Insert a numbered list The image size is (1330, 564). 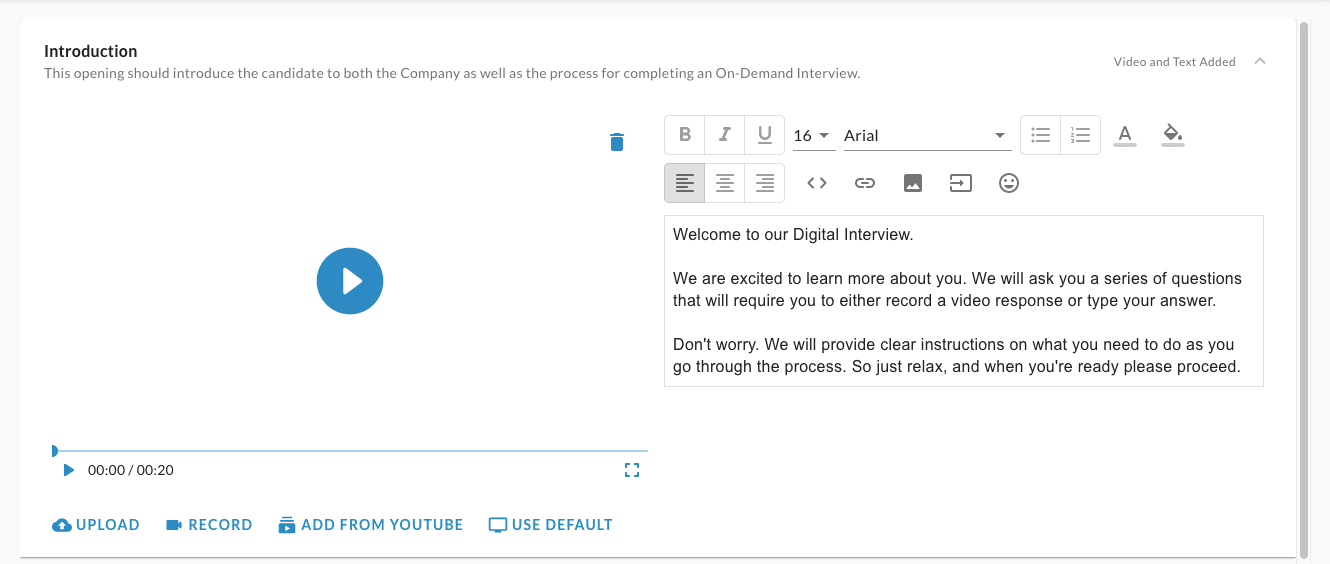coord(1080,135)
